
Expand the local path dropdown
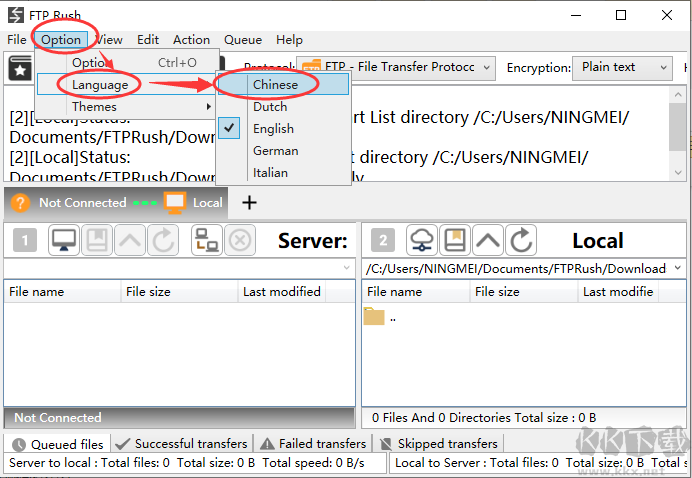[678, 268]
